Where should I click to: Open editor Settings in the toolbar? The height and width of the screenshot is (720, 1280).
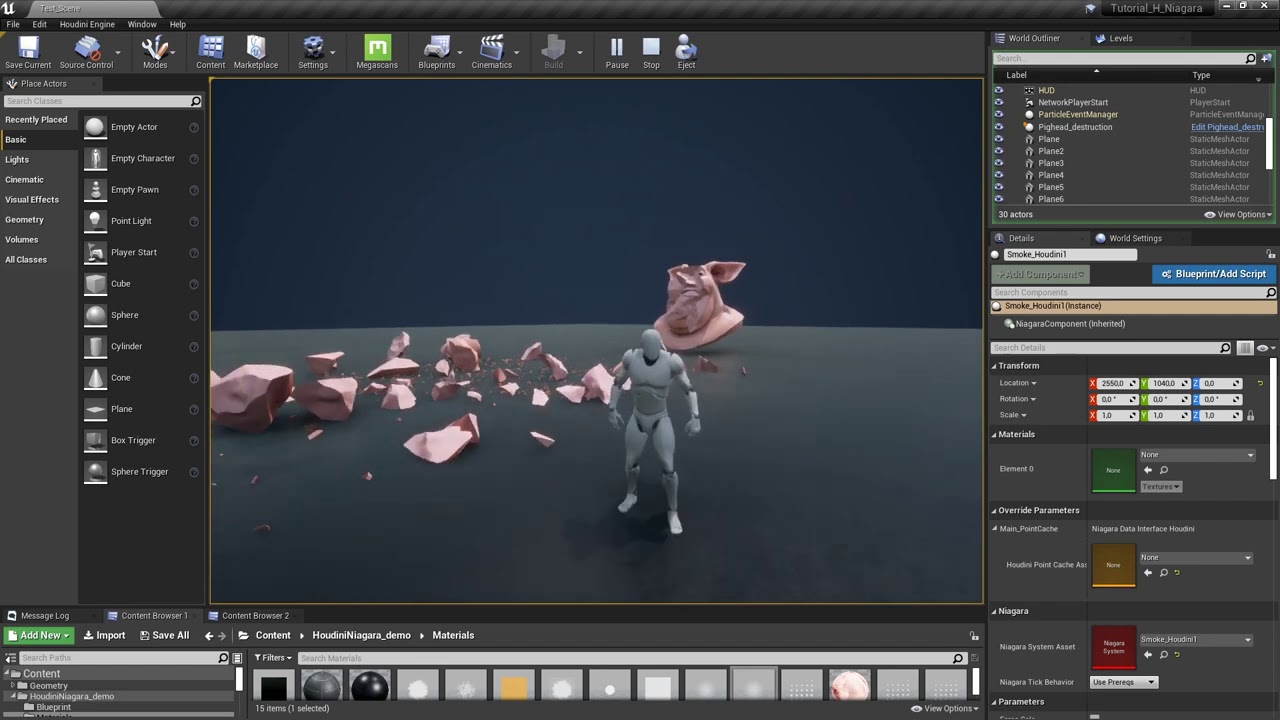[313, 53]
